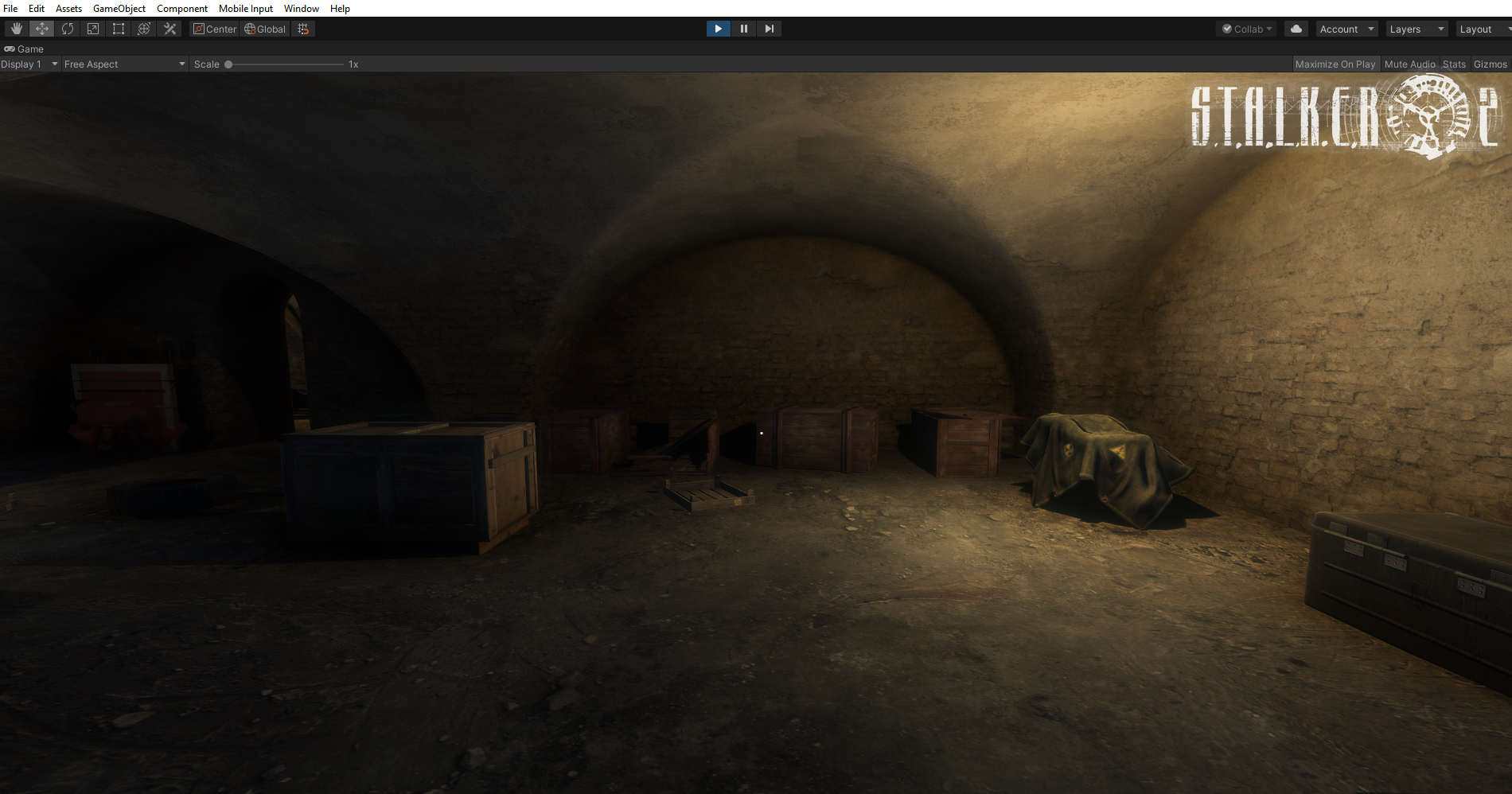Viewport: 1512px width, 794px height.
Task: Toggle Gizmos in Game view
Action: [x=1490, y=64]
